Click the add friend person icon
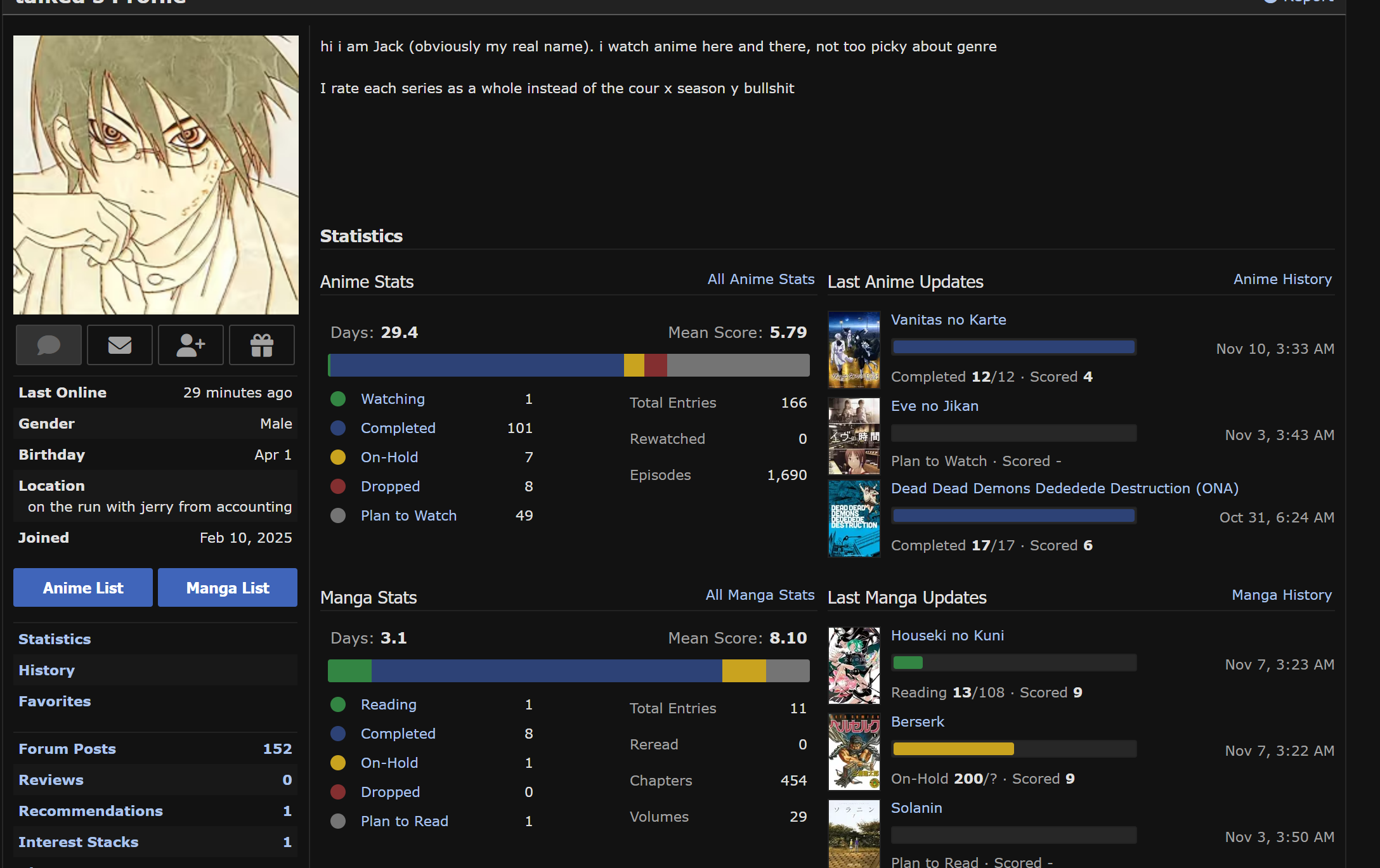This screenshot has height=868, width=1380. pyautogui.click(x=190, y=345)
